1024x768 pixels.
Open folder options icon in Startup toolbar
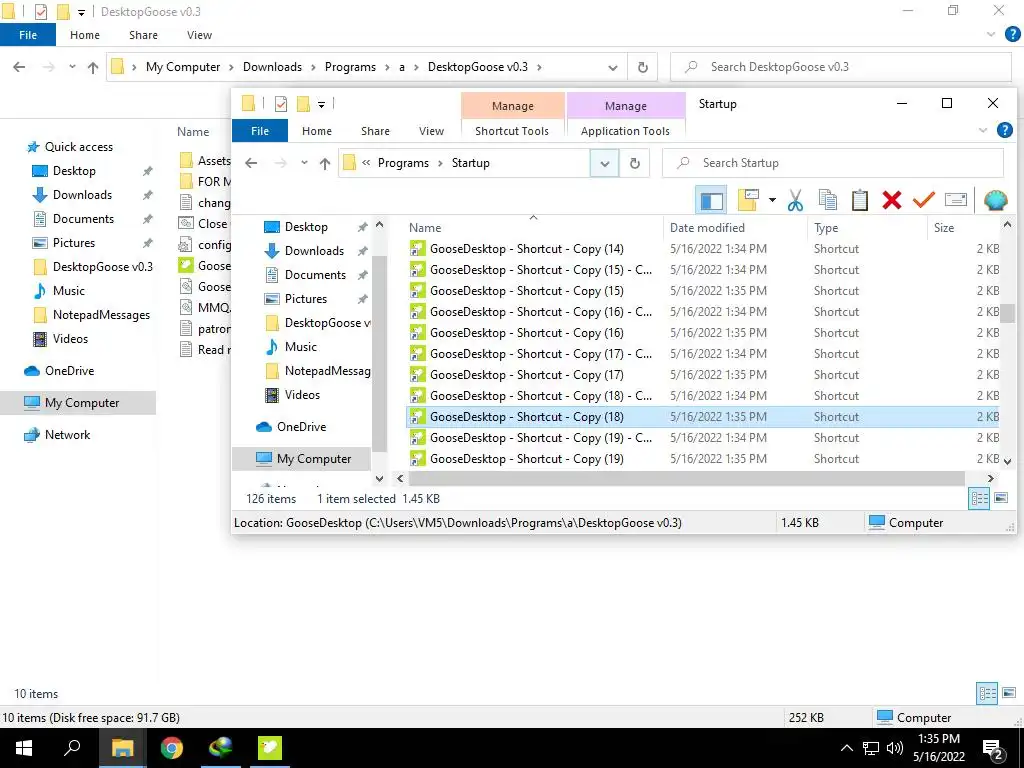pyautogui.click(x=748, y=200)
